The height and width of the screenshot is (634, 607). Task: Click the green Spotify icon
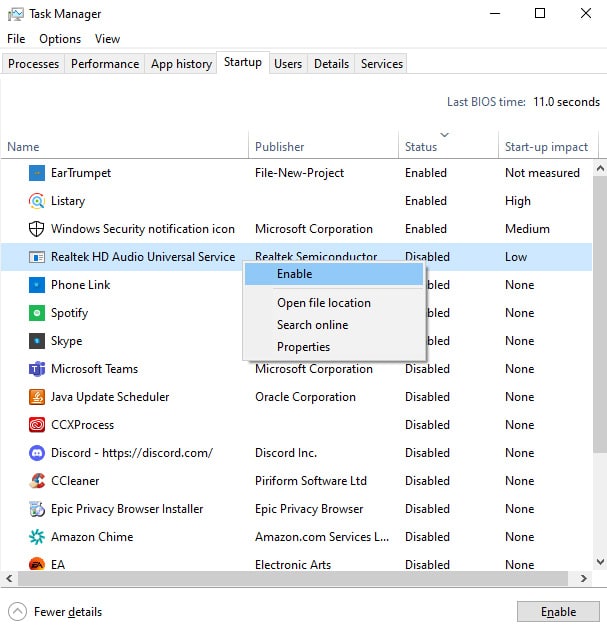[x=37, y=313]
